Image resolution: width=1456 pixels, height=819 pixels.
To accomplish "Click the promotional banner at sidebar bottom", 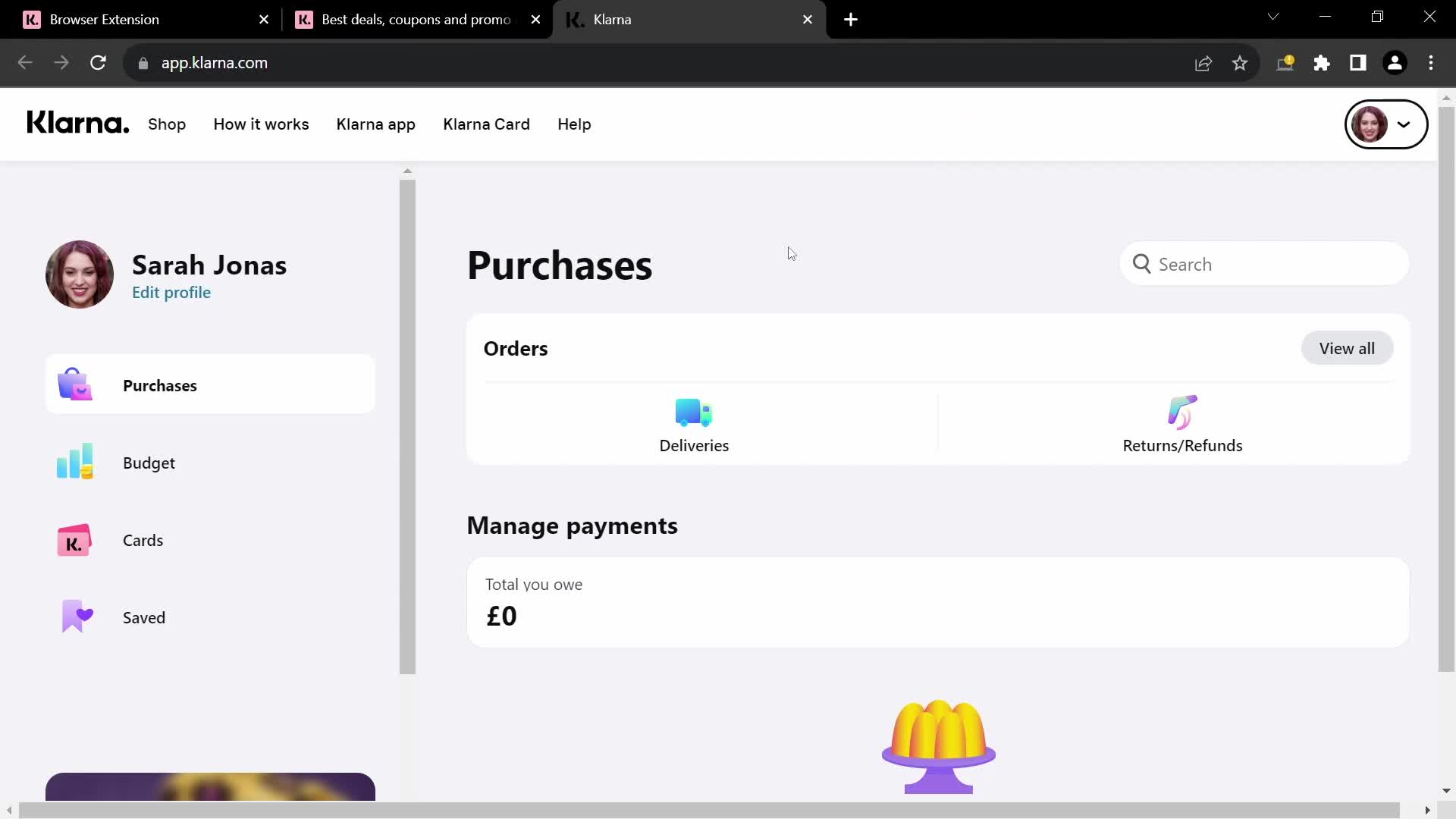I will click(210, 786).
